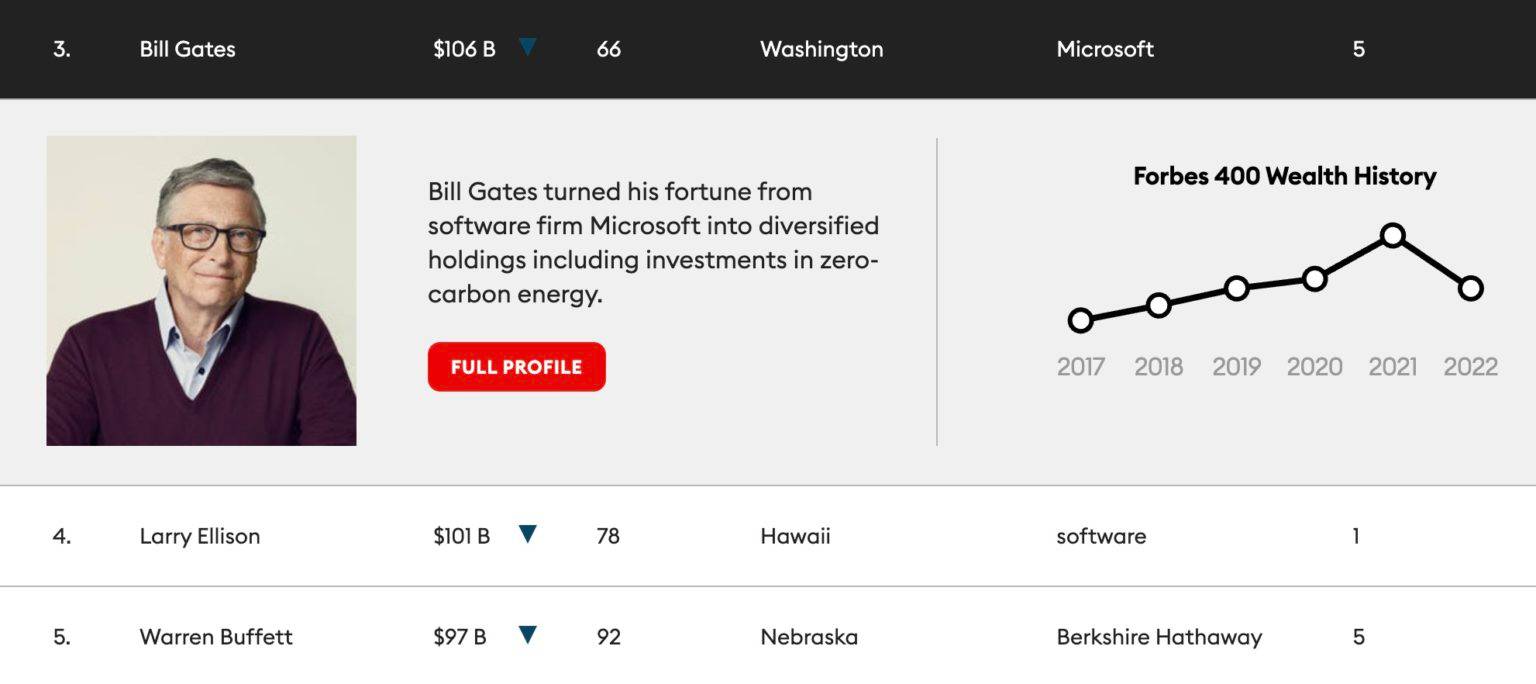The height and width of the screenshot is (684, 1536).
Task: Click down arrow next to $106 B
Action: (528, 46)
